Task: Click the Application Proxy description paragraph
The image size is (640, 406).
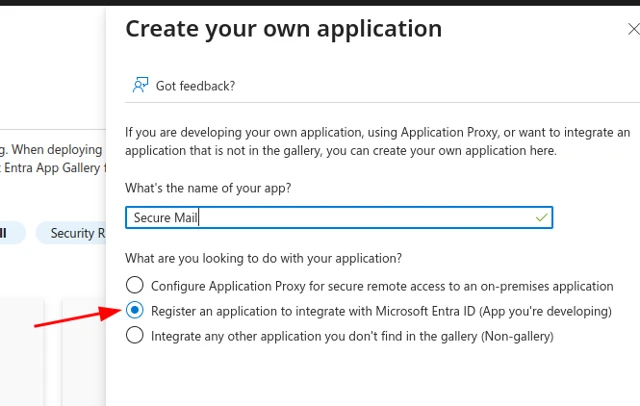Action: (377, 141)
